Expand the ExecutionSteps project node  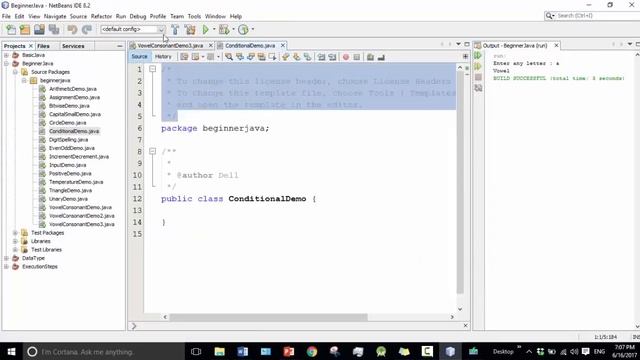(x=6, y=267)
